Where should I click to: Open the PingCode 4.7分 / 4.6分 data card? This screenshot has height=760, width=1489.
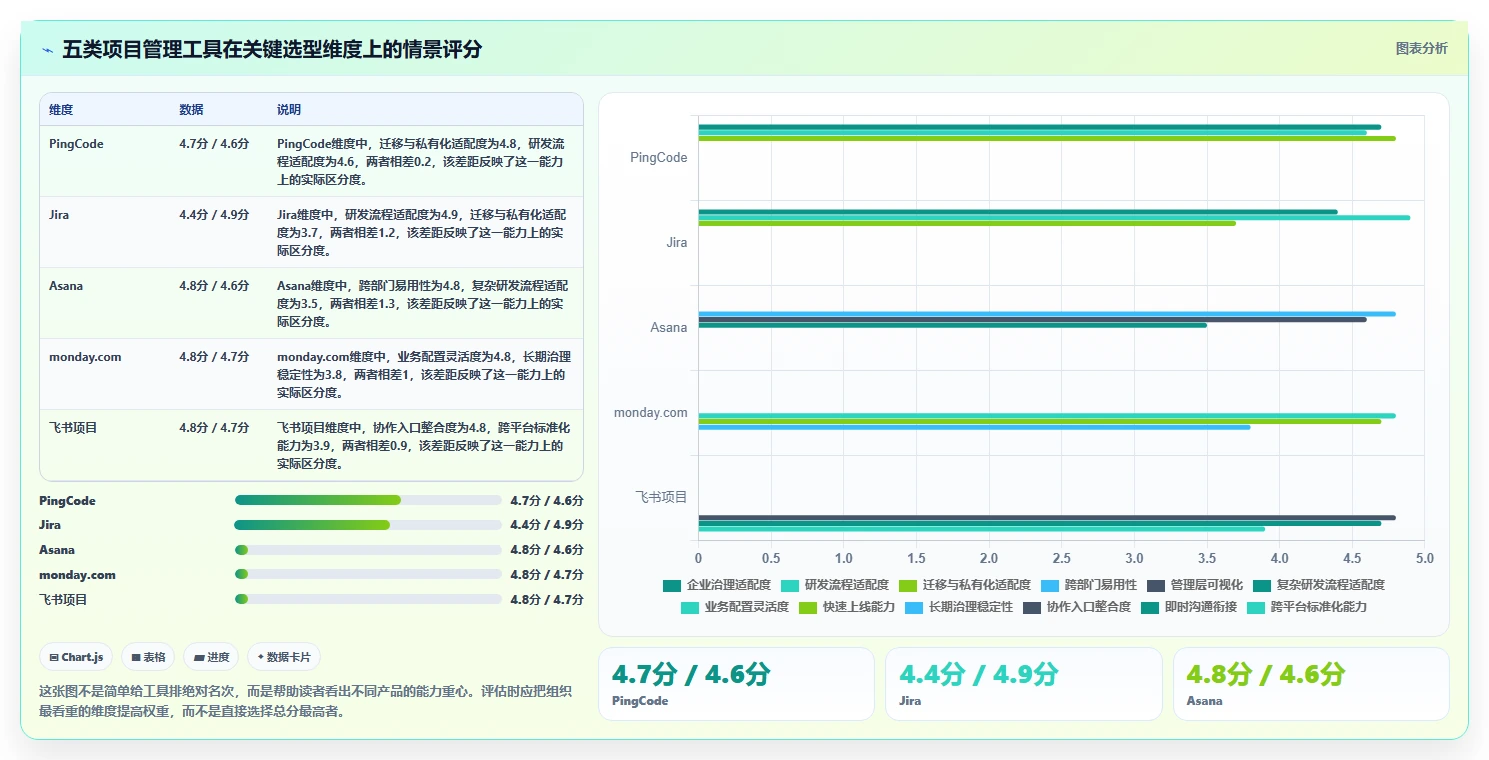click(x=736, y=684)
